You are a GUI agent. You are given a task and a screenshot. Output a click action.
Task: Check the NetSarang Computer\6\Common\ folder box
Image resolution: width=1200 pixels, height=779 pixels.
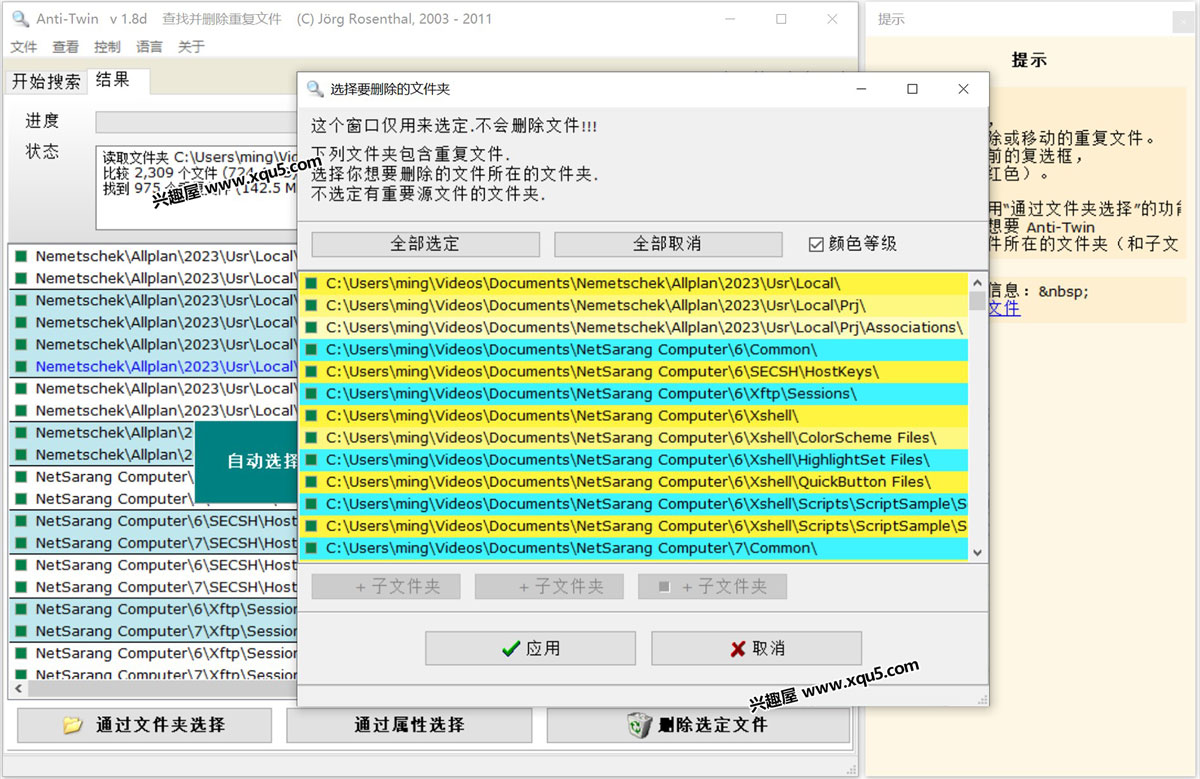click(x=311, y=350)
